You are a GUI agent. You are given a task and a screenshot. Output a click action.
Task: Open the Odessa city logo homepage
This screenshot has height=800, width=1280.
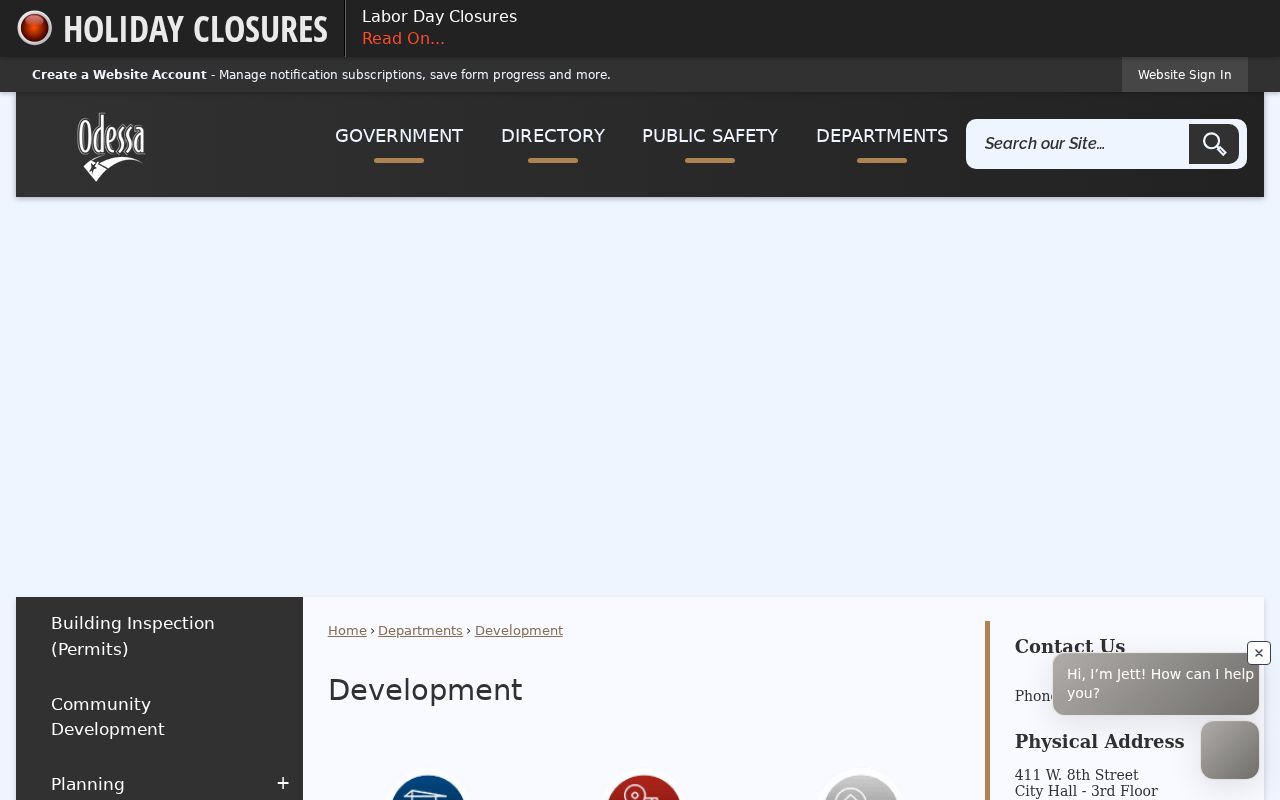point(111,146)
